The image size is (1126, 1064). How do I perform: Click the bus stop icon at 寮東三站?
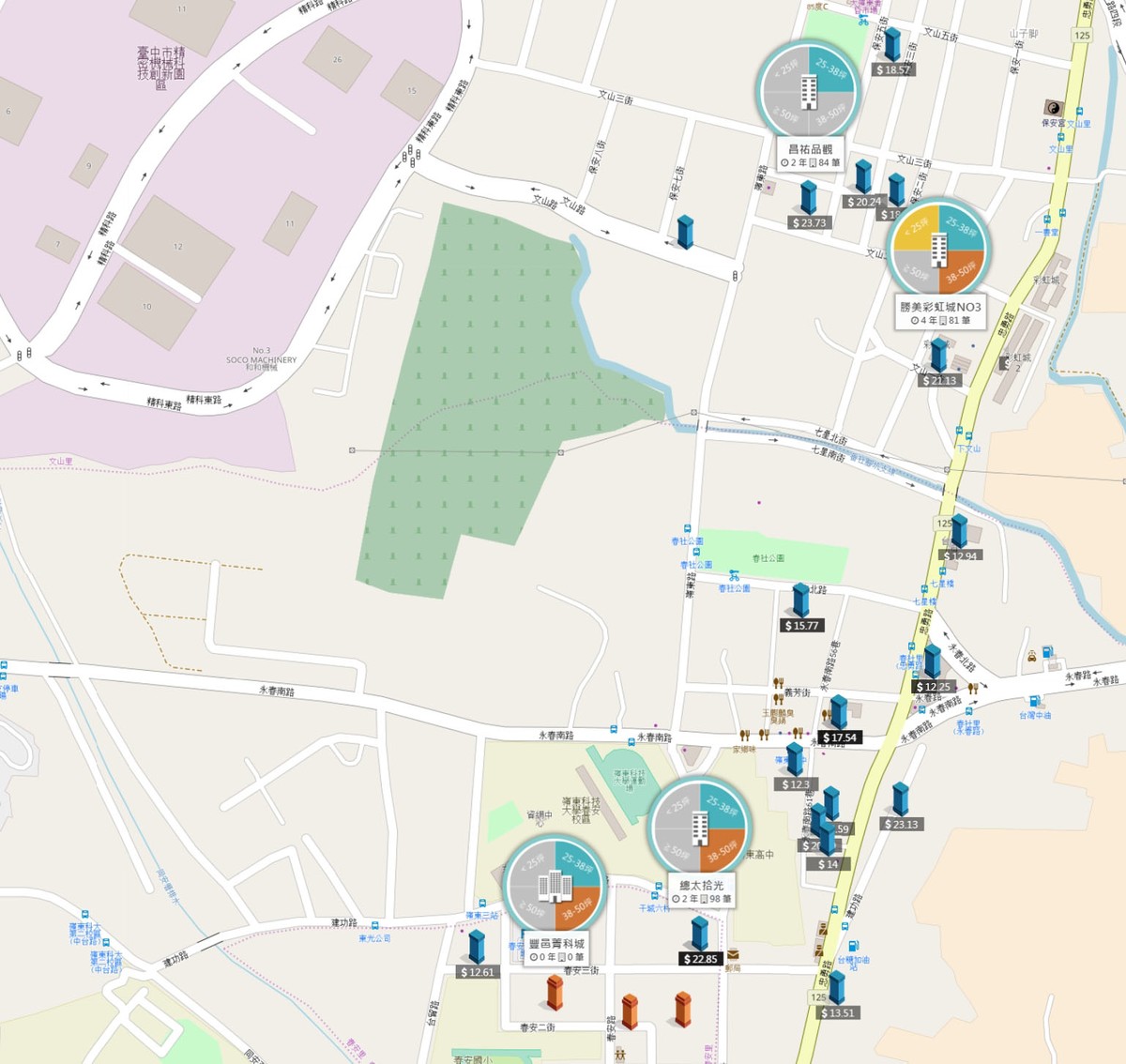[x=480, y=903]
